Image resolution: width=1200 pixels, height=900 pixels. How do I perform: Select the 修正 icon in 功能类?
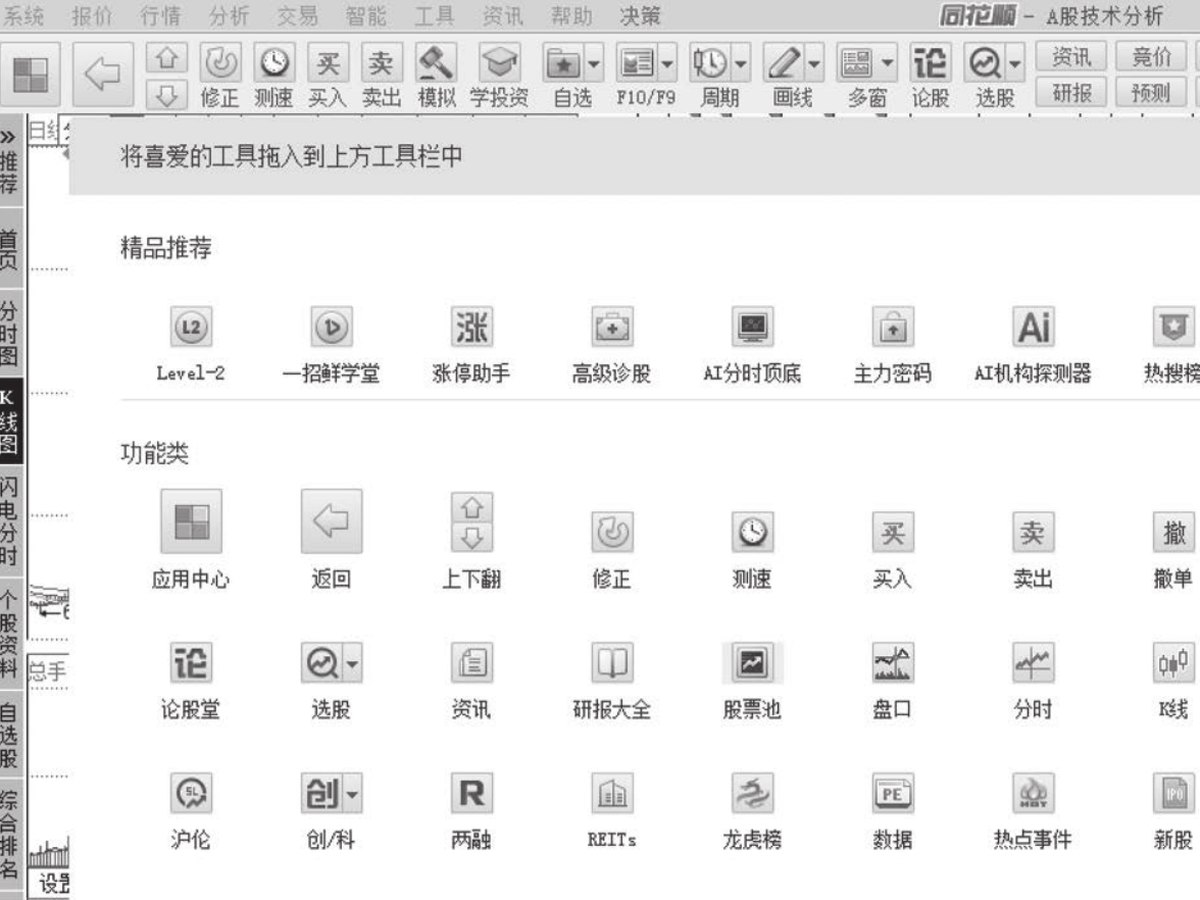point(611,533)
